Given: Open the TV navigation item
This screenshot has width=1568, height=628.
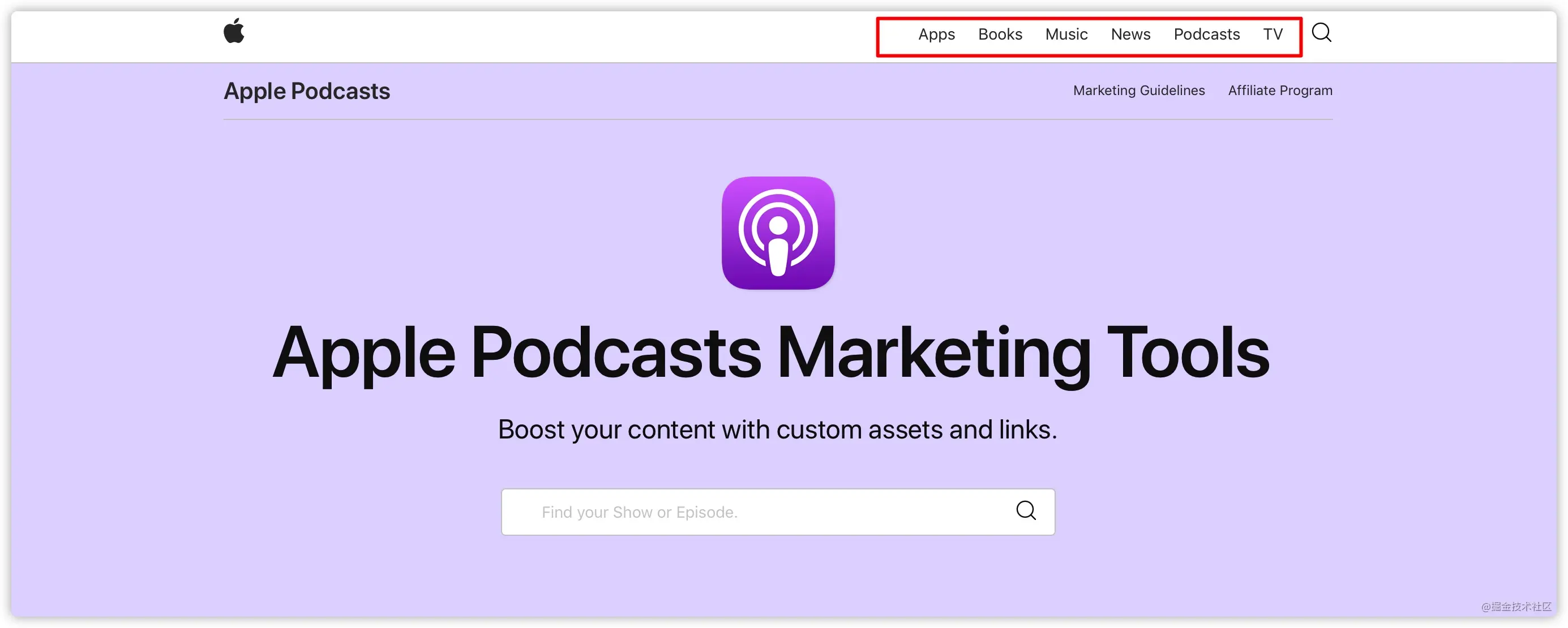Looking at the screenshot, I should (x=1273, y=34).
